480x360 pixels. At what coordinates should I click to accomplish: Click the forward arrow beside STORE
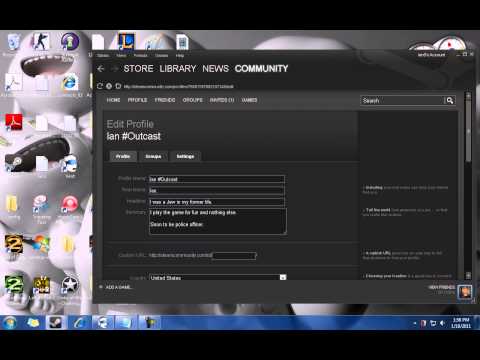coord(115,69)
